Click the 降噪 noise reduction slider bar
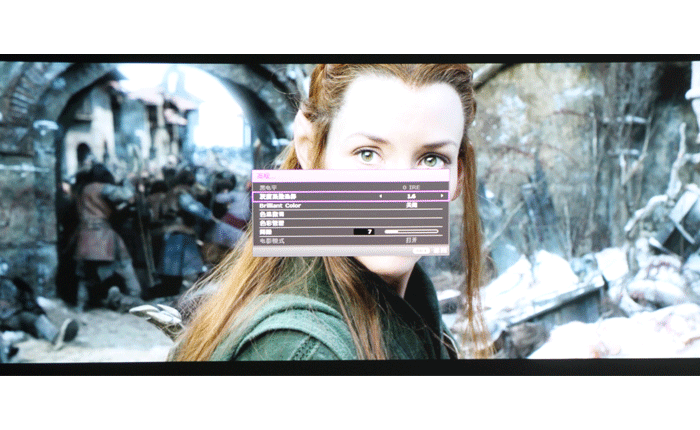 pyautogui.click(x=412, y=231)
